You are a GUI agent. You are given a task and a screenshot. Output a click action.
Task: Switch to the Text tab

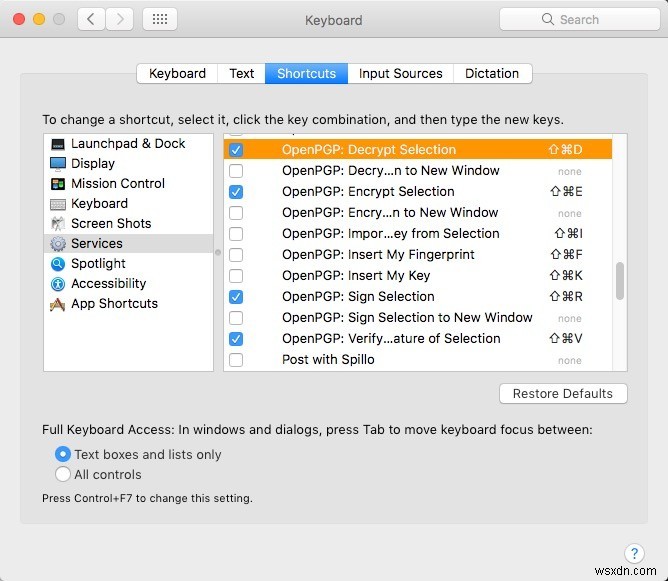(x=242, y=74)
